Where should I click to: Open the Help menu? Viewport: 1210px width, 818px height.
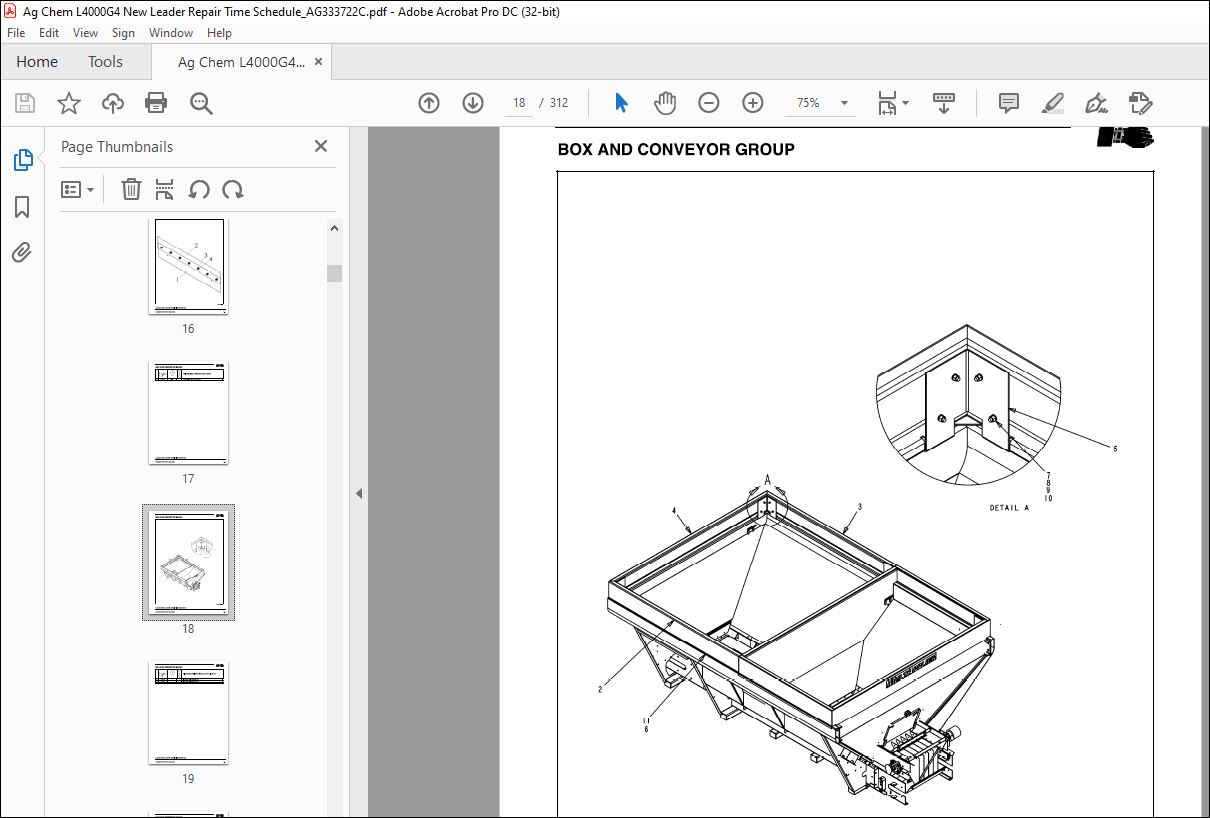(x=219, y=33)
